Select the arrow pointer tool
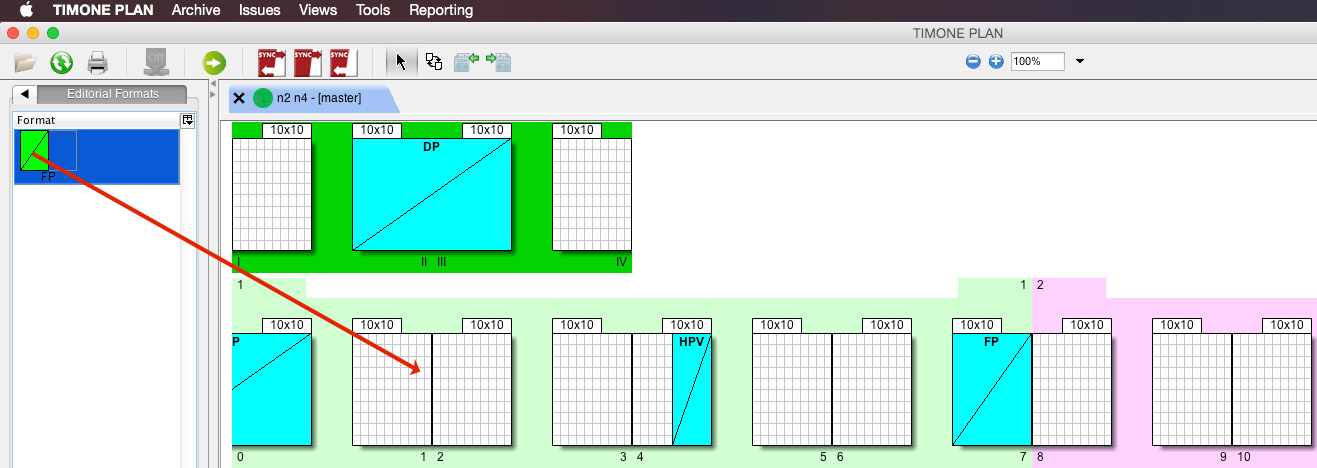This screenshot has width=1317, height=468. pyautogui.click(x=401, y=62)
